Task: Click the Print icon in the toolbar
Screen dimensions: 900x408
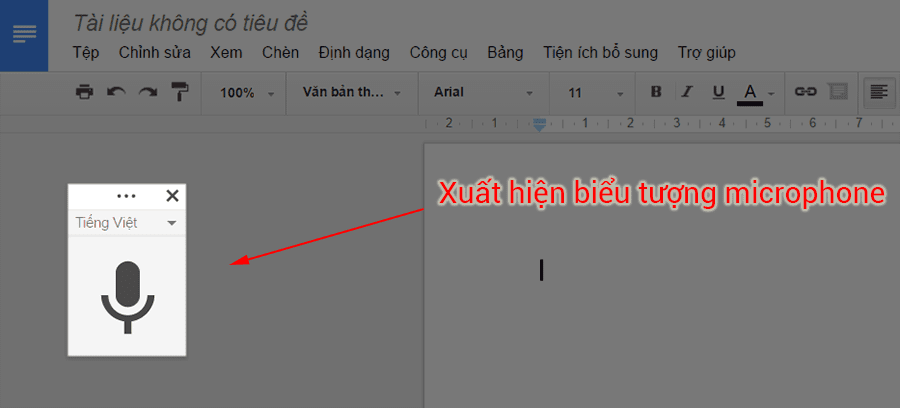Action: 84,92
